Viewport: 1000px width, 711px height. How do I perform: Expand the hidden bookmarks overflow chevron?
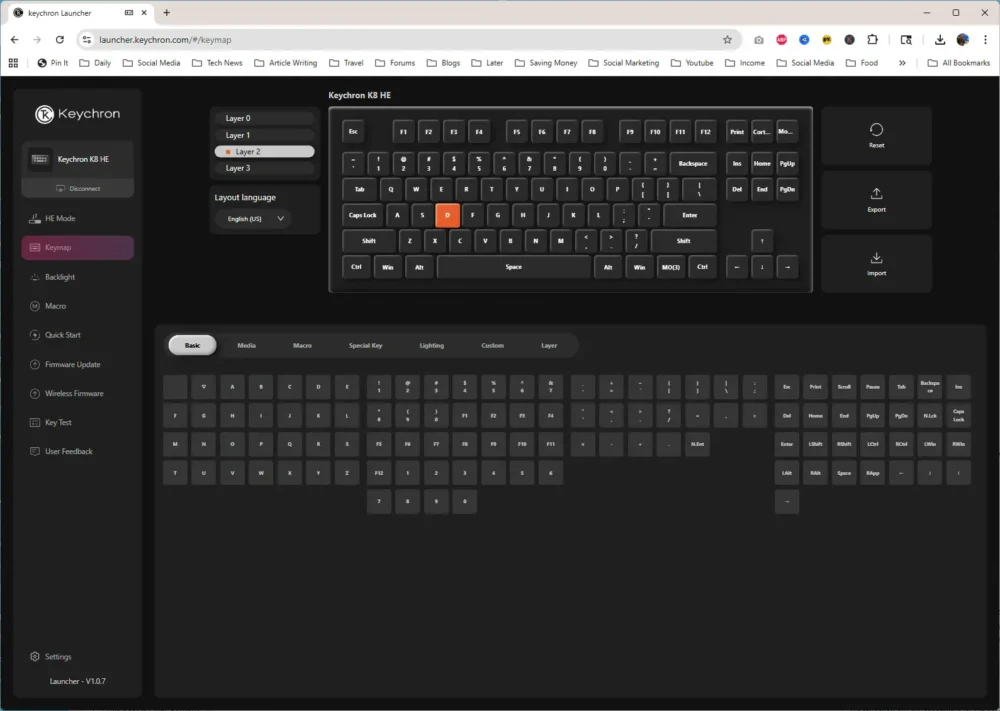pyautogui.click(x=902, y=62)
